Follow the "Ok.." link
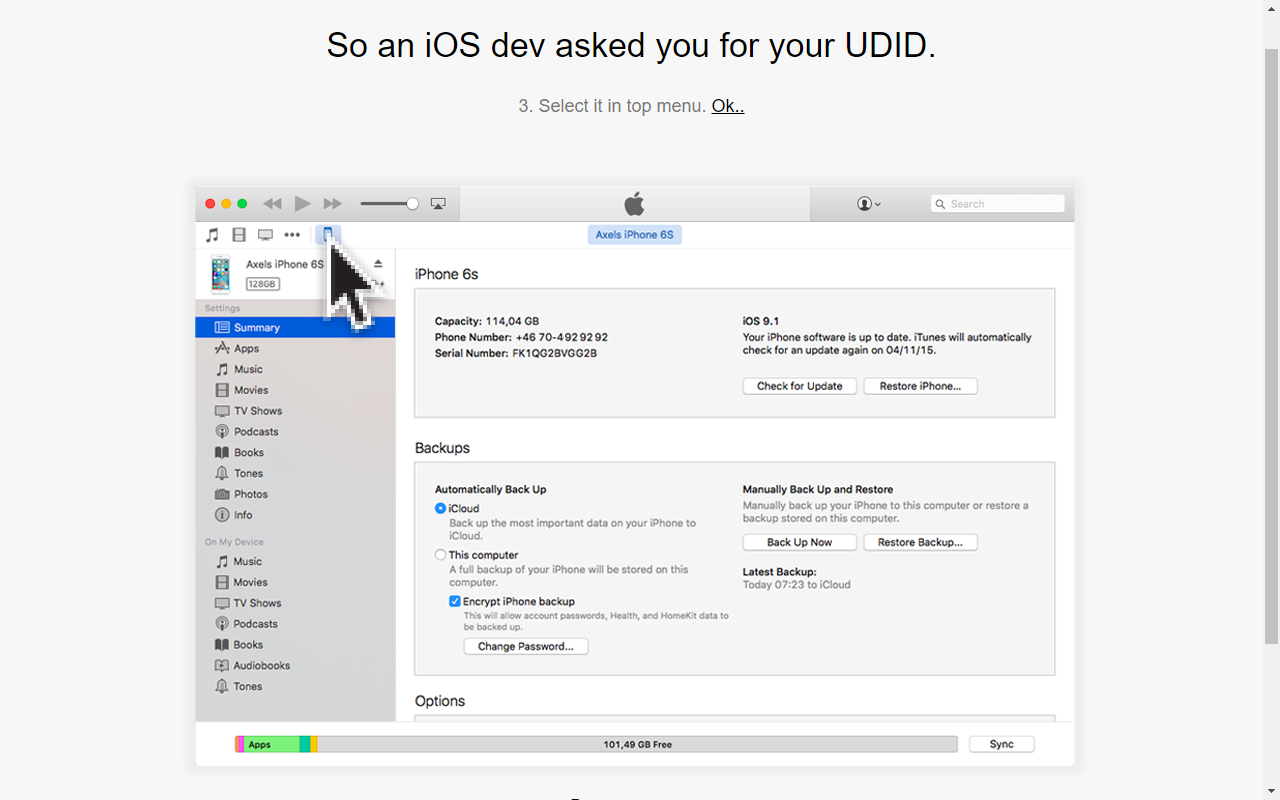The image size is (1280, 800). point(728,106)
